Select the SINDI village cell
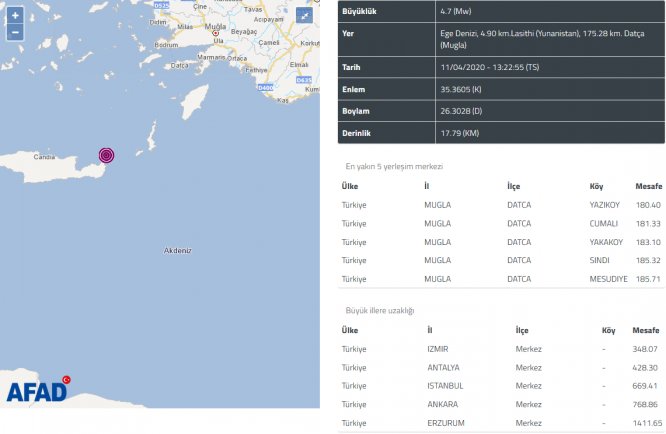 click(599, 260)
